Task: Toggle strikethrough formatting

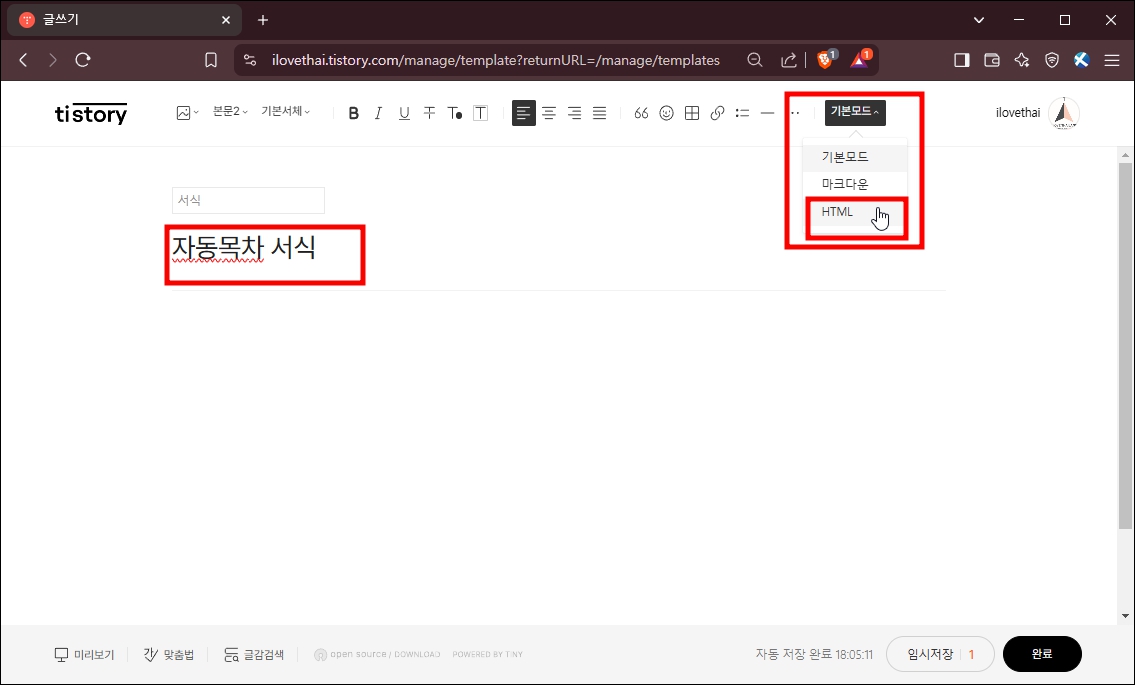Action: (x=429, y=113)
